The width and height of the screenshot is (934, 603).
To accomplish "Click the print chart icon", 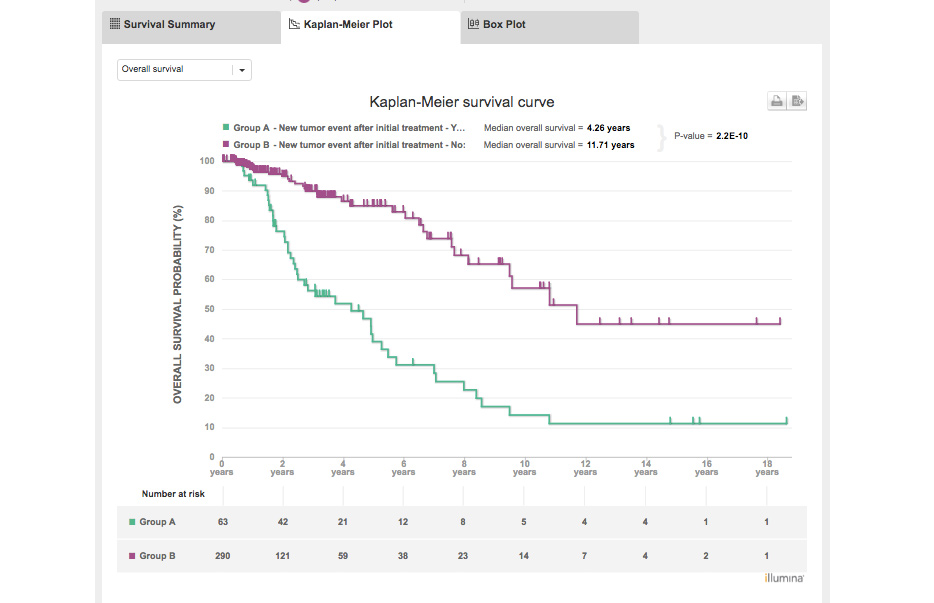I will (776, 101).
